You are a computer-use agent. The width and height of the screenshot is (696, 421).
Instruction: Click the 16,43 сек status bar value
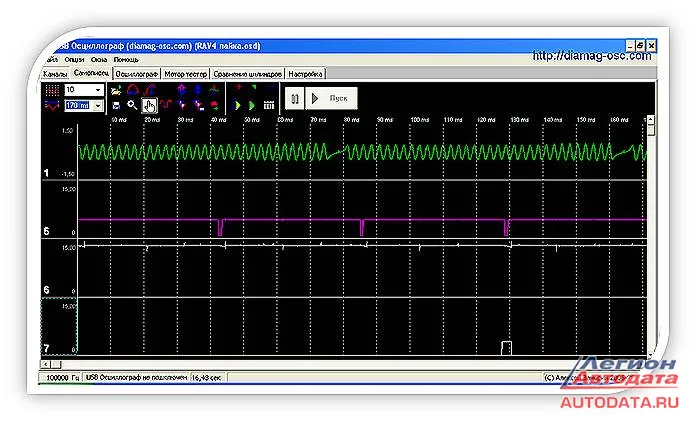point(206,377)
